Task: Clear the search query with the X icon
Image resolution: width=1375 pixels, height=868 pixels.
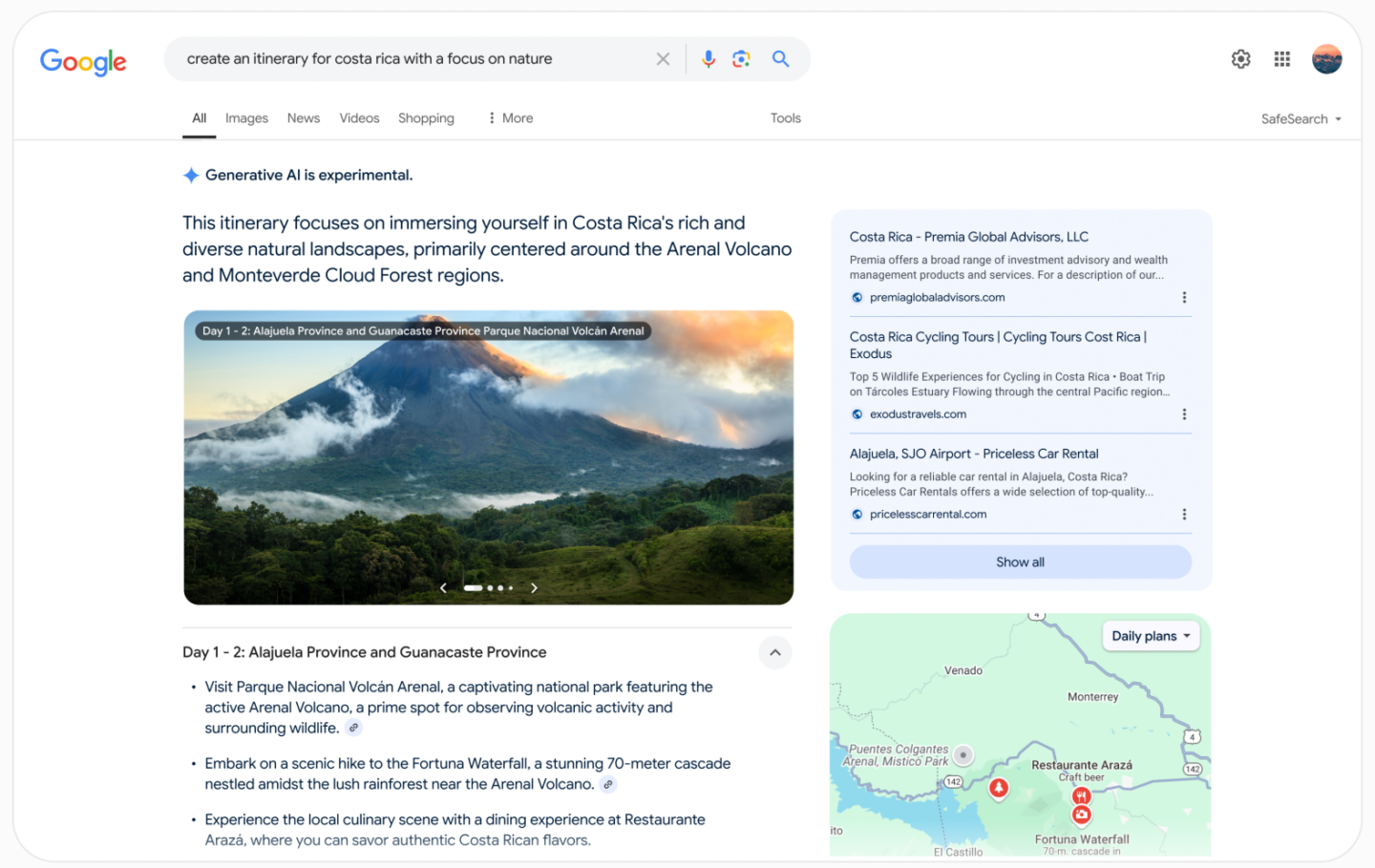Action: pyautogui.click(x=663, y=58)
